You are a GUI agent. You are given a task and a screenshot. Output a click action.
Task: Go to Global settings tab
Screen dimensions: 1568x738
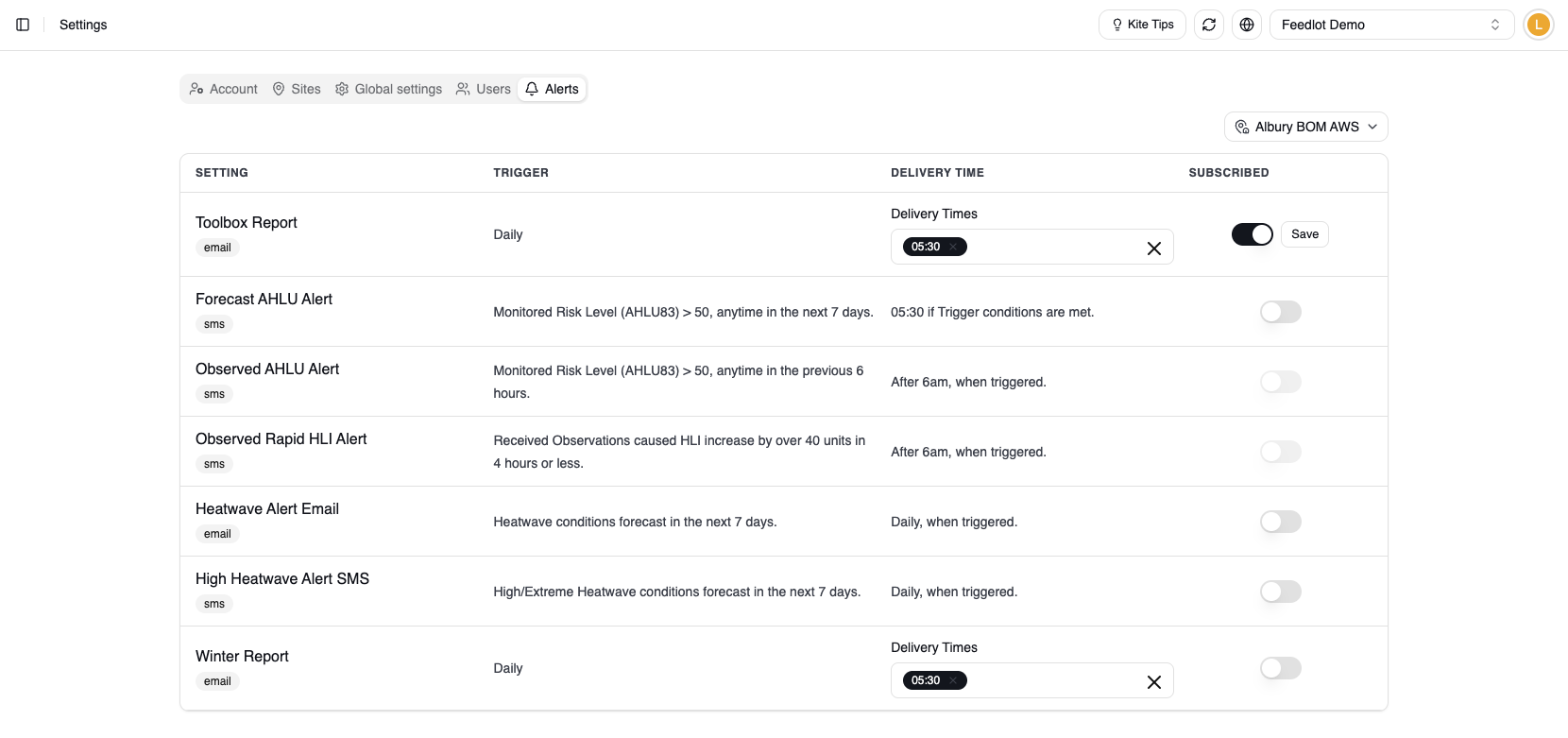(x=388, y=89)
